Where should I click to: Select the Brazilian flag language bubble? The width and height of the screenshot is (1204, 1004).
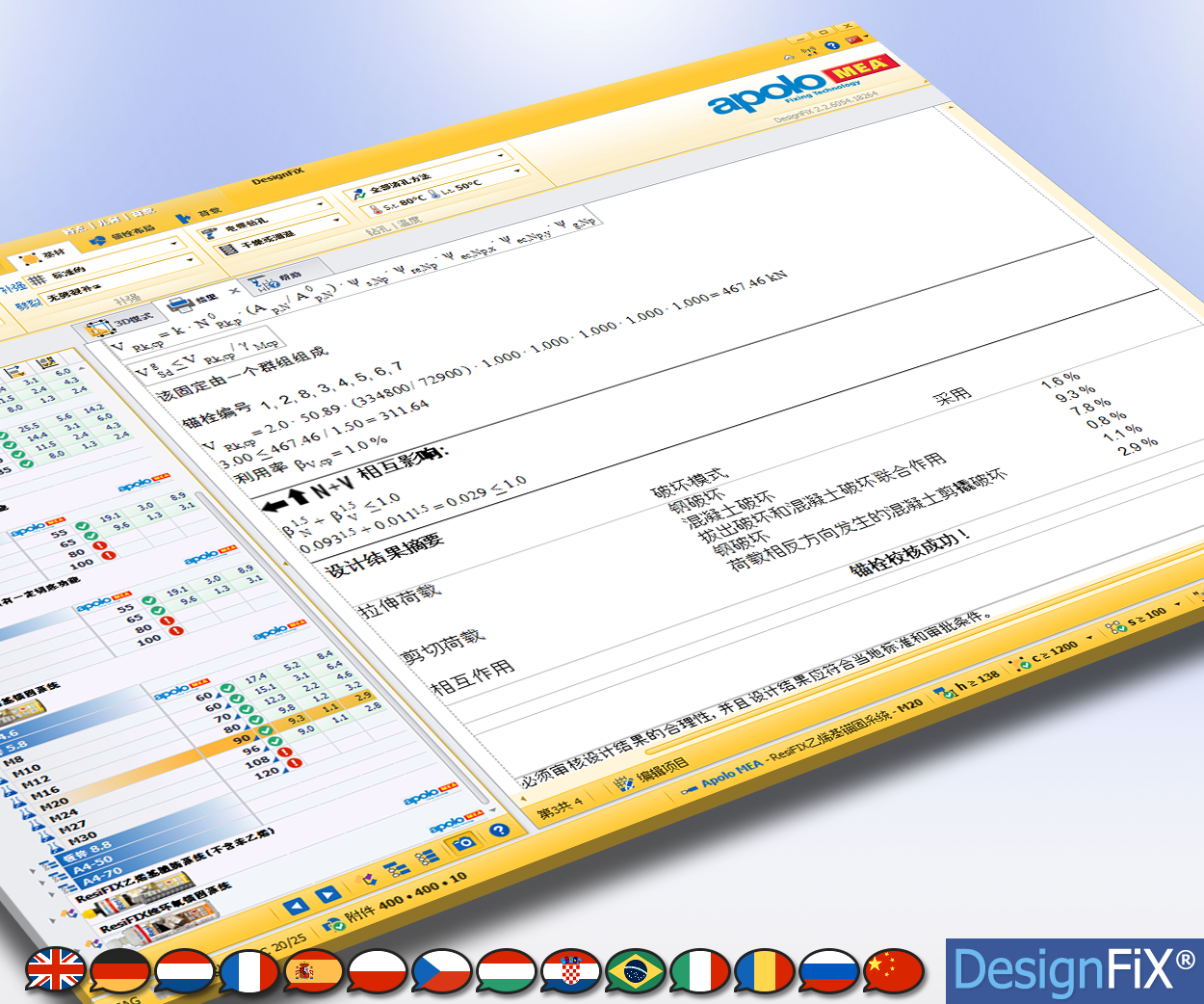[637, 971]
